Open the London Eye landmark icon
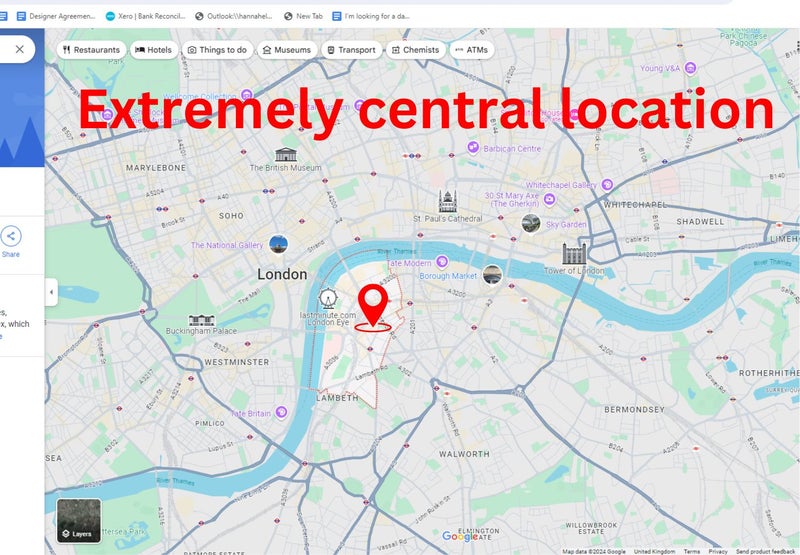 pyautogui.click(x=328, y=299)
